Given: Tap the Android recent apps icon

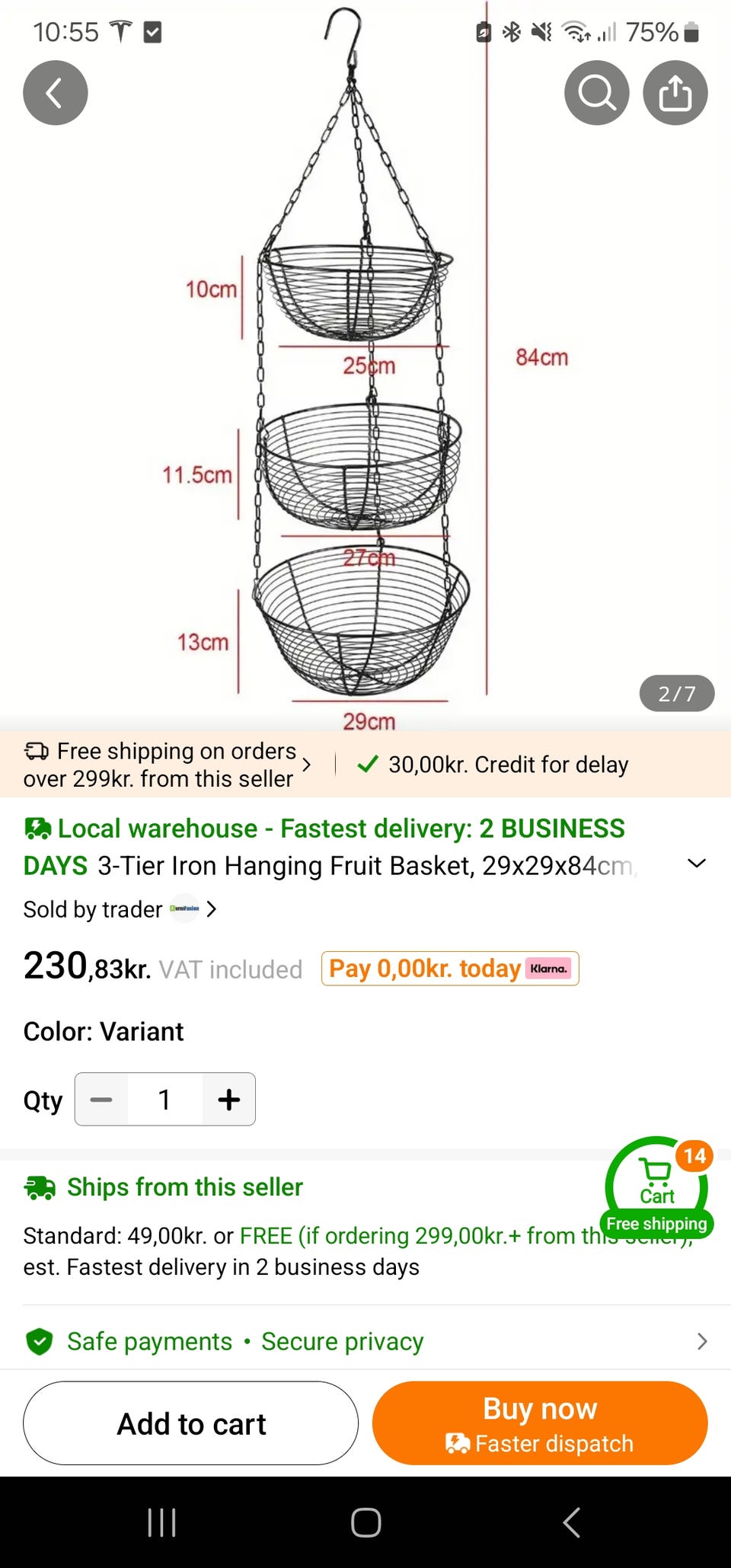Looking at the screenshot, I should pyautogui.click(x=161, y=1522).
